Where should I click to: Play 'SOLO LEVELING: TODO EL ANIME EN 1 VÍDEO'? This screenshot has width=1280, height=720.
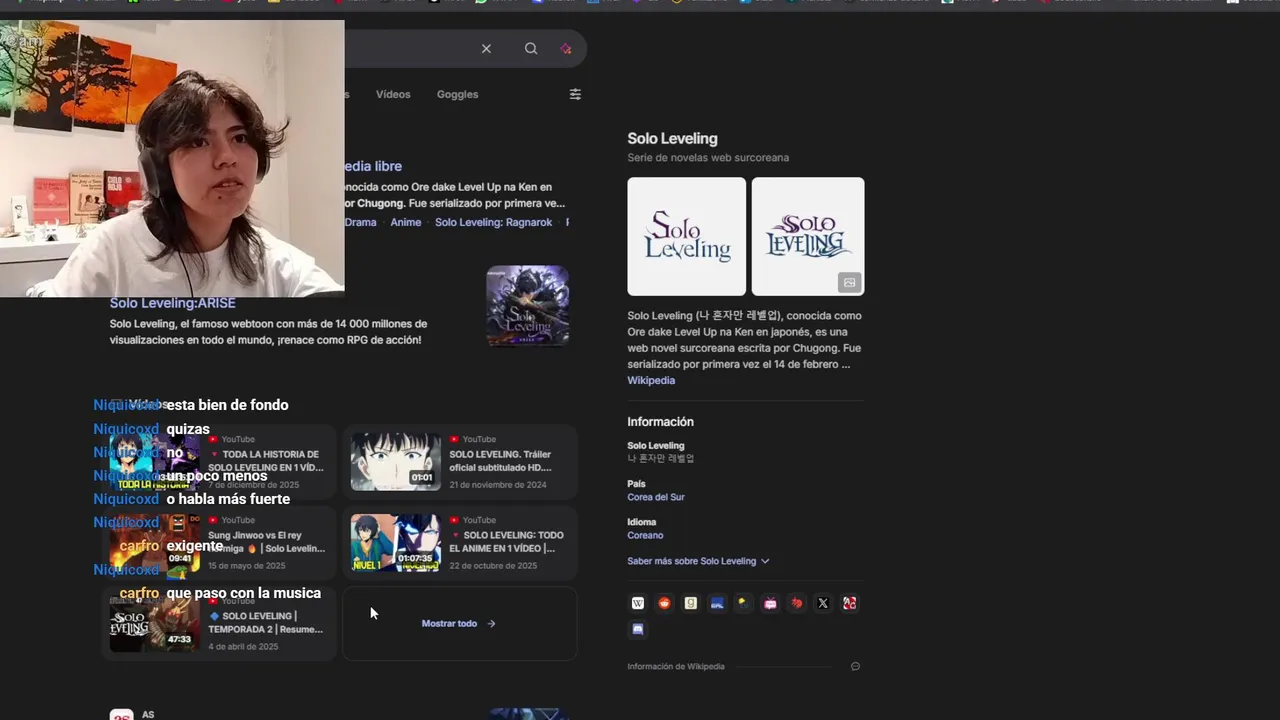click(x=460, y=543)
